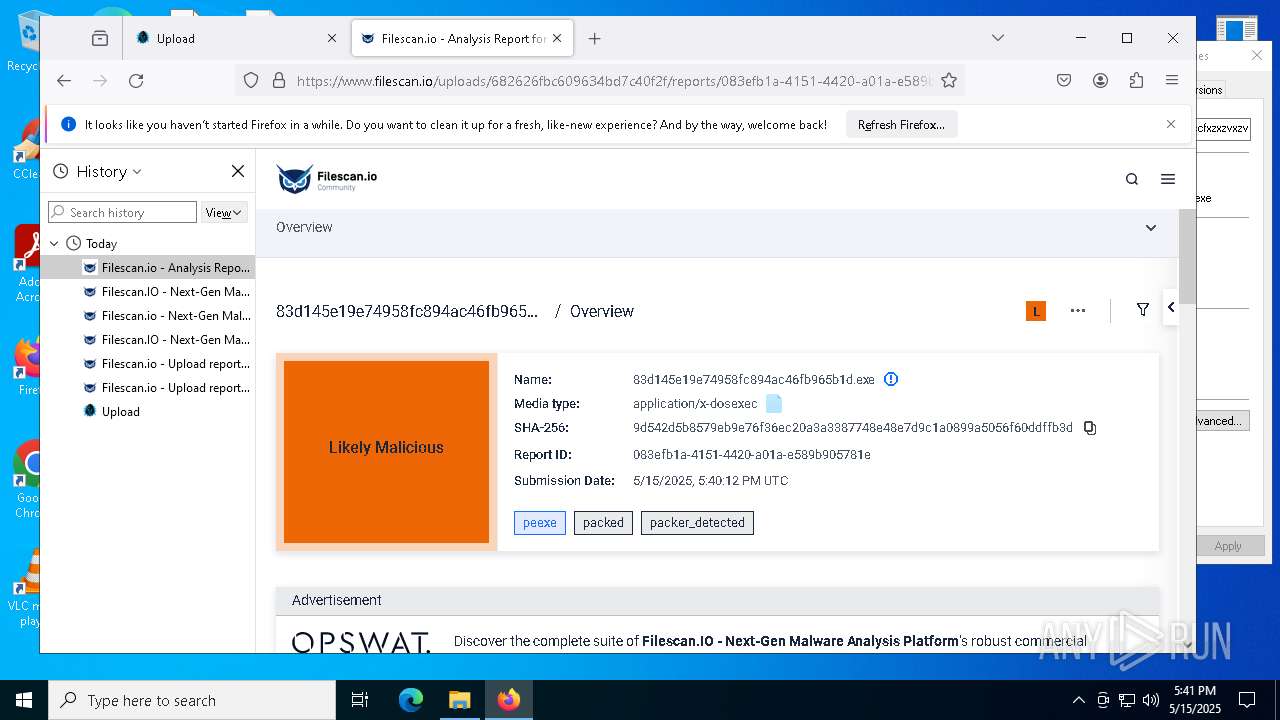Collapse the right-side panel arrow
Screen dimensions: 1280x720
tap(1171, 308)
